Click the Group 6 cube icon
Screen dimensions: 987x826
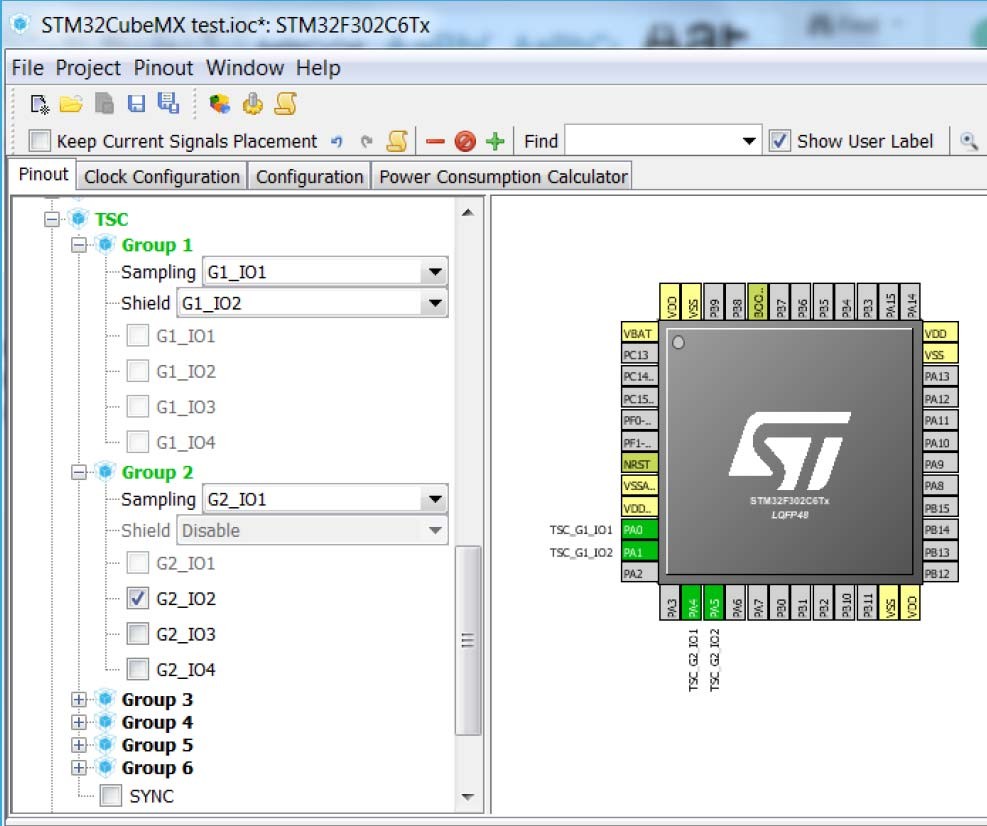click(x=106, y=767)
